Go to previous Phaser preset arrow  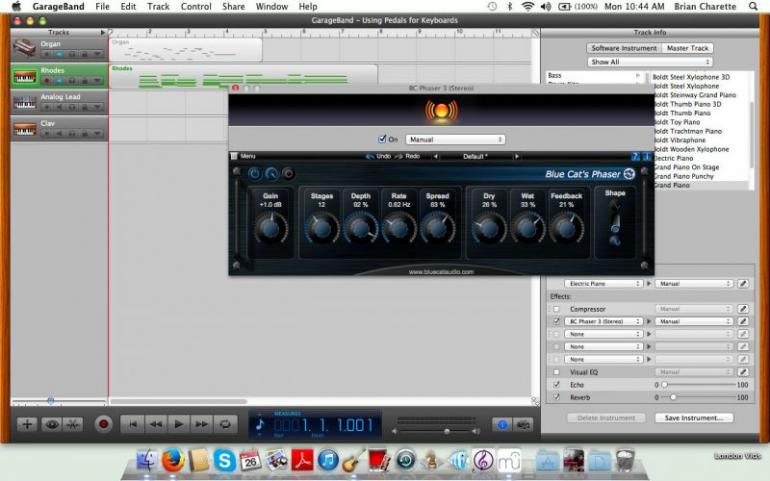pos(435,156)
